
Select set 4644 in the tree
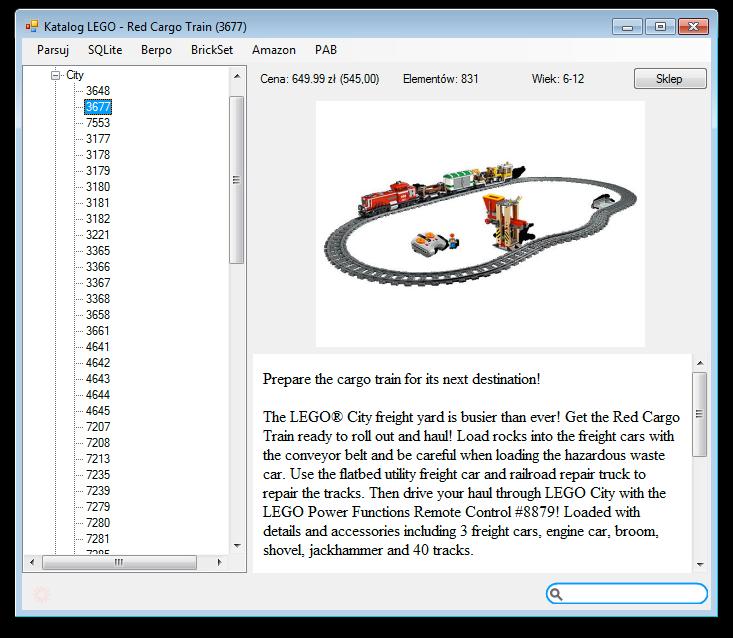click(98, 395)
